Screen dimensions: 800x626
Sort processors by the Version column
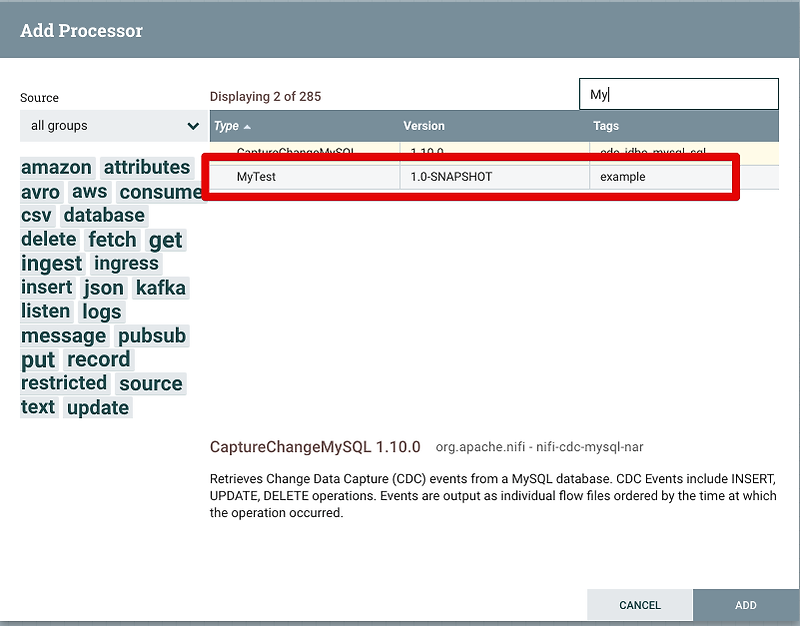point(424,126)
